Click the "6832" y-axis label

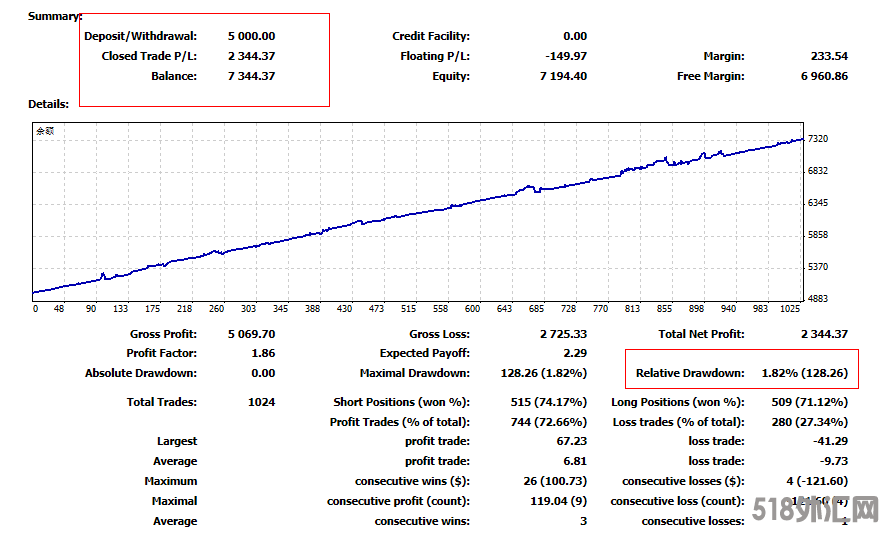(818, 171)
